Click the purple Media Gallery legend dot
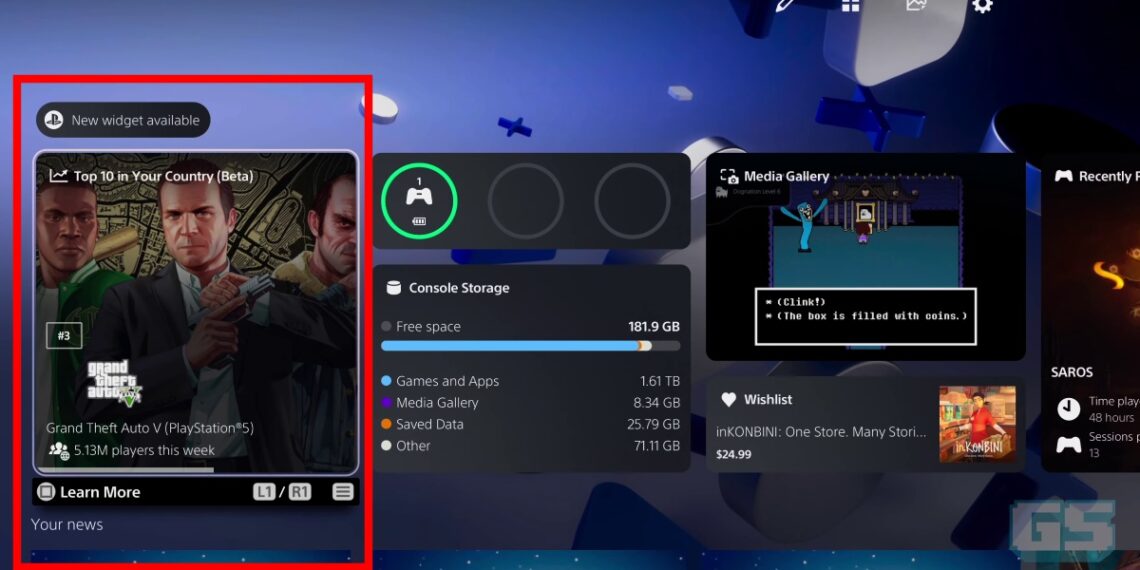1140x570 pixels. tap(386, 403)
